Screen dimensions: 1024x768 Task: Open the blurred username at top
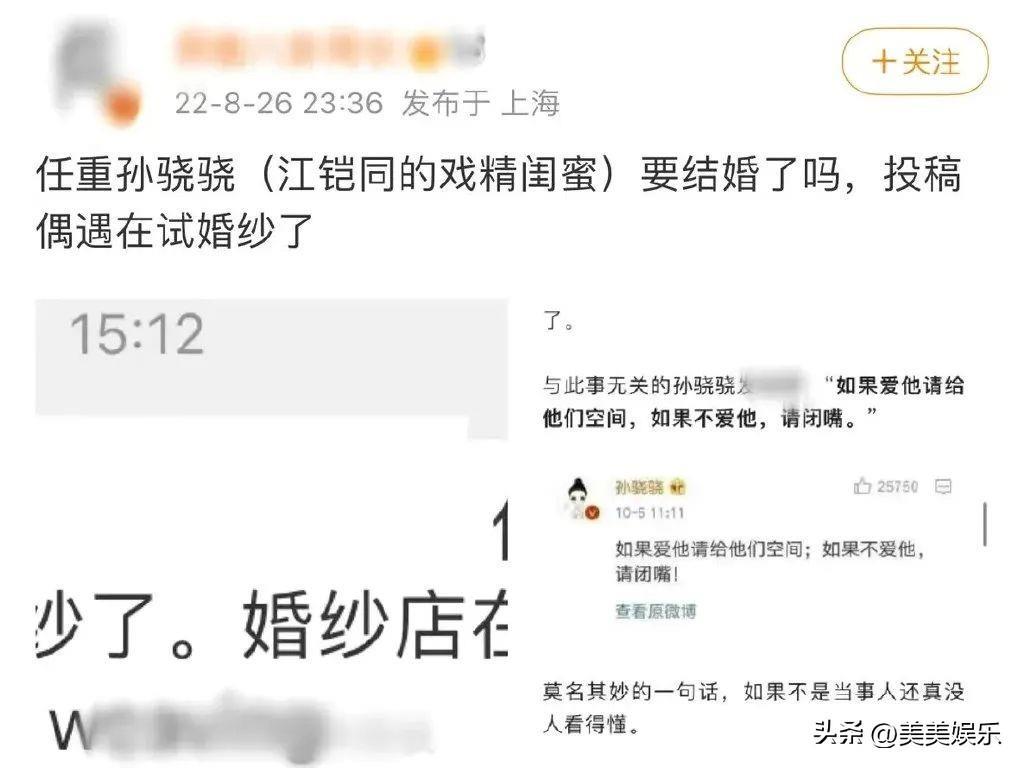tap(329, 48)
